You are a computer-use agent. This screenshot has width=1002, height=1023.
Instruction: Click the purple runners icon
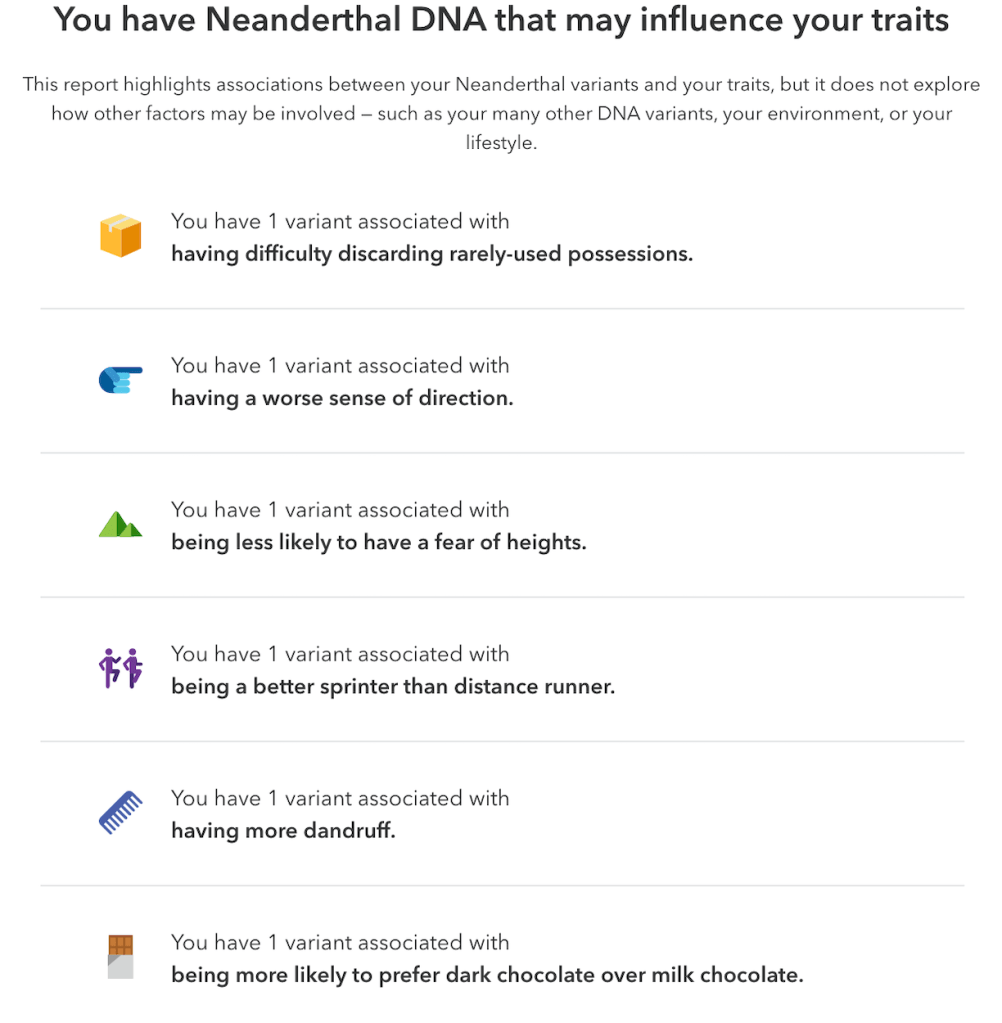[x=120, y=669]
